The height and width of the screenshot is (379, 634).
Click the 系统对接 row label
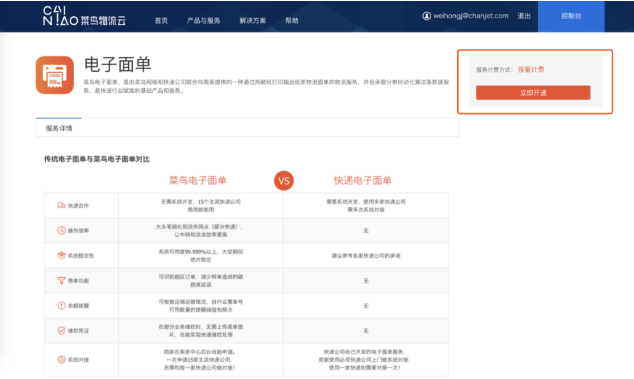[x=78, y=360]
